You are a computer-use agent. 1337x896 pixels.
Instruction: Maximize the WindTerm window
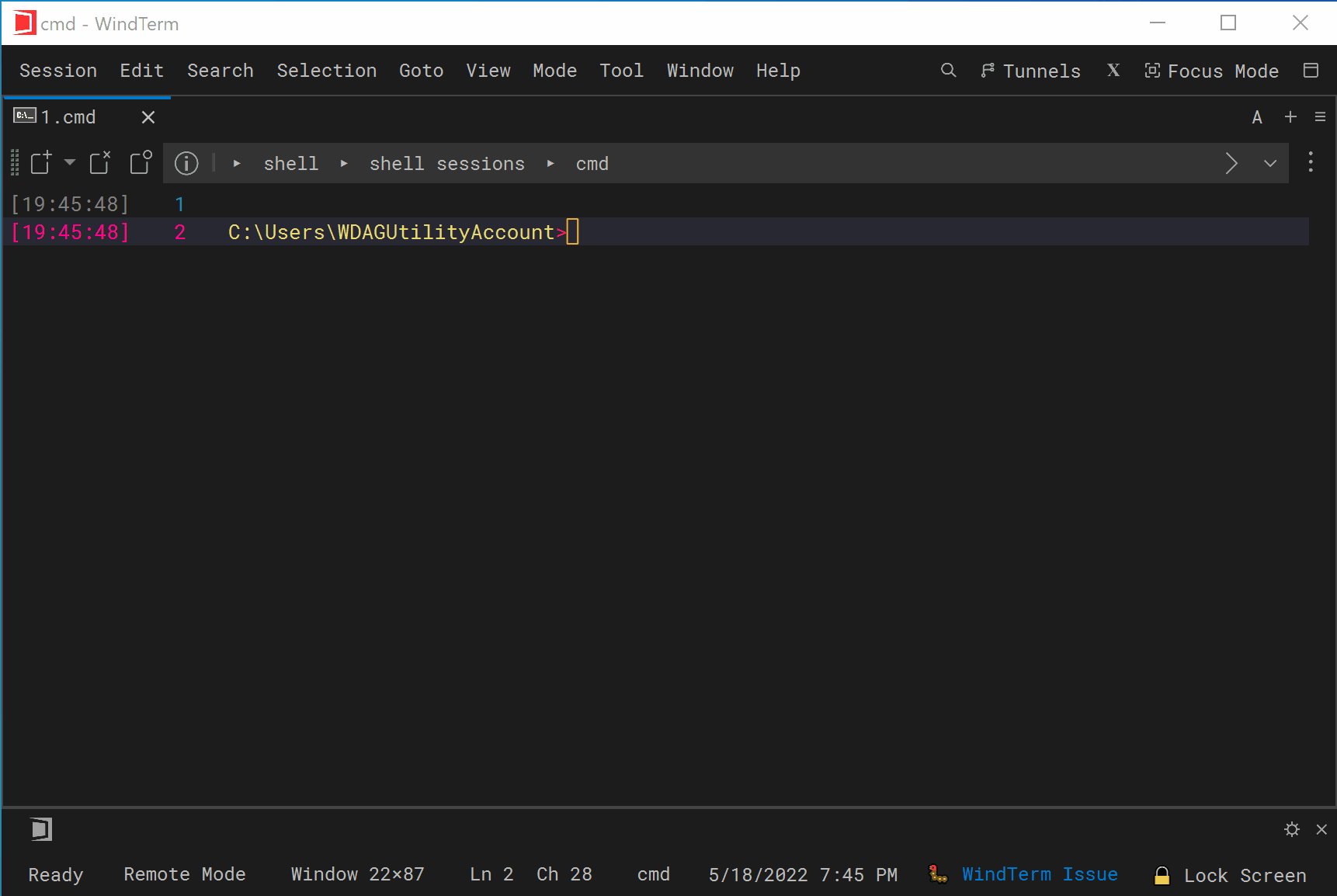tap(1228, 23)
